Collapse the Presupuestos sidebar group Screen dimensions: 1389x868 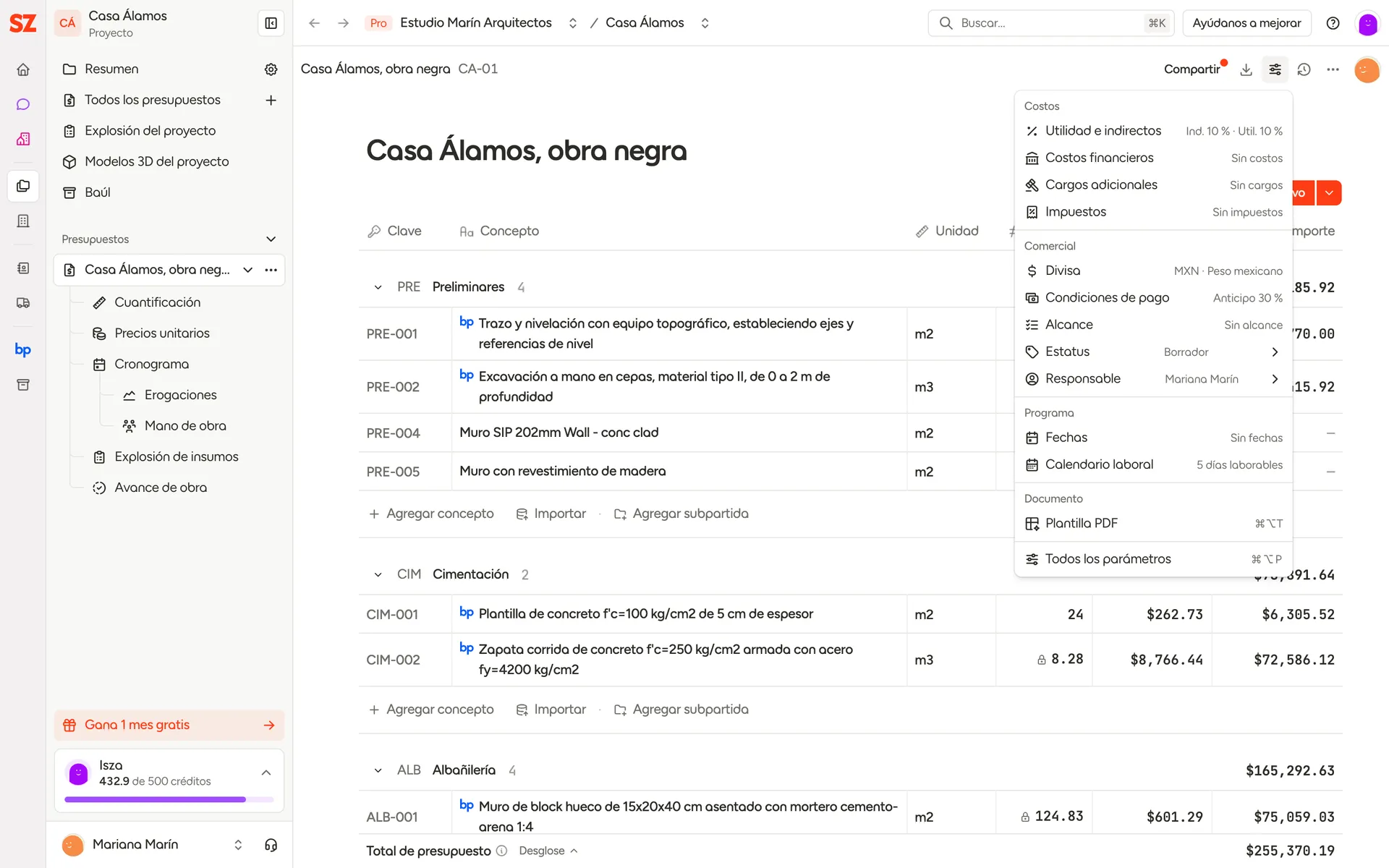tap(271, 239)
